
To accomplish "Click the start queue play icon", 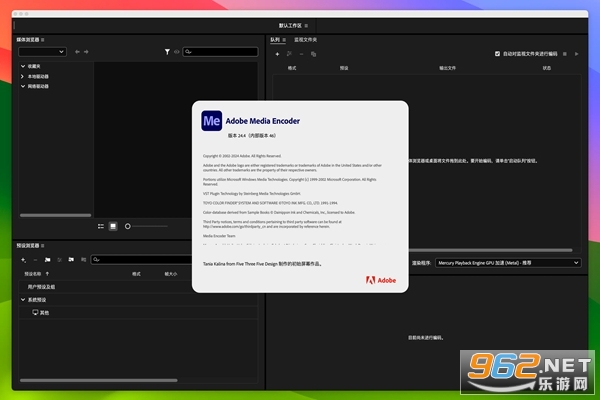I will 576,54.
